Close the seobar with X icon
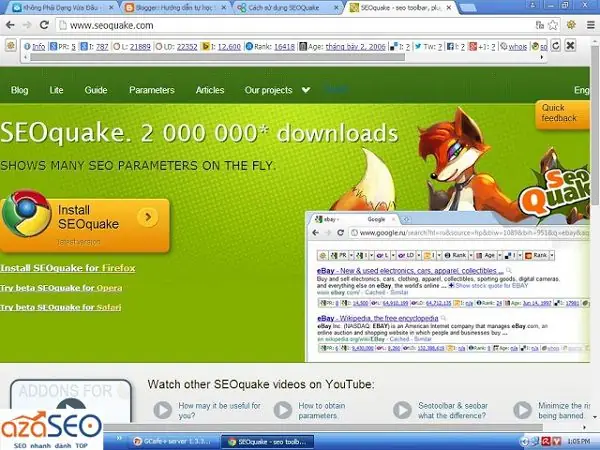The width and height of the screenshot is (600, 450). point(570,46)
